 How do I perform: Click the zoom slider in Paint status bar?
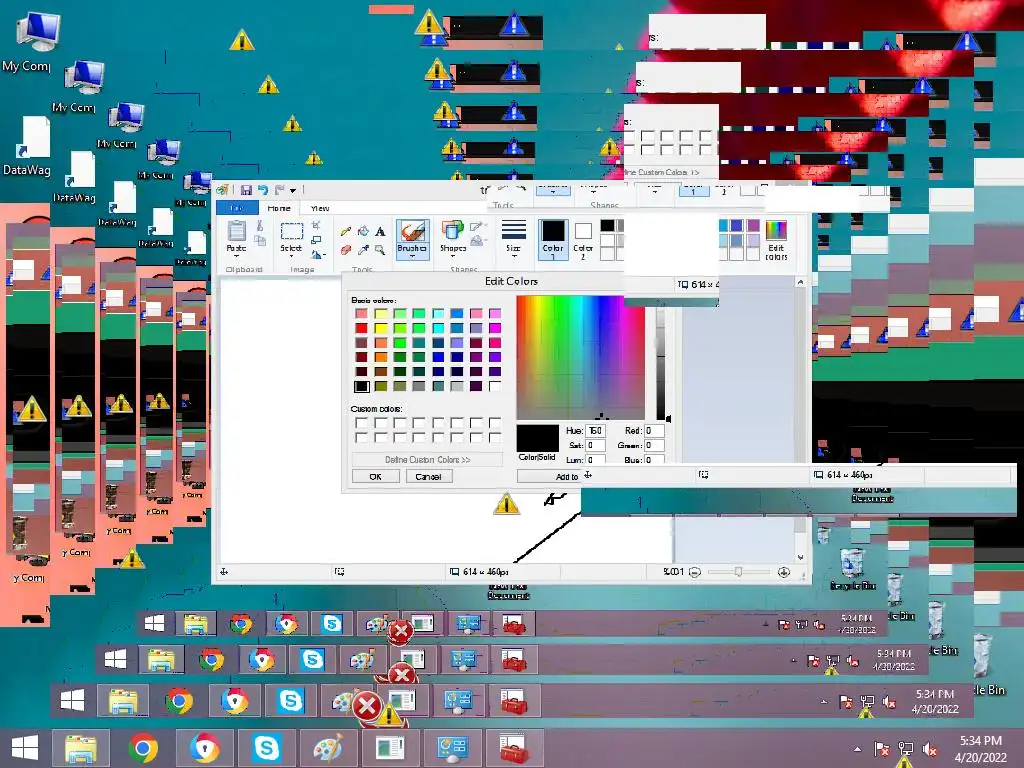click(739, 572)
